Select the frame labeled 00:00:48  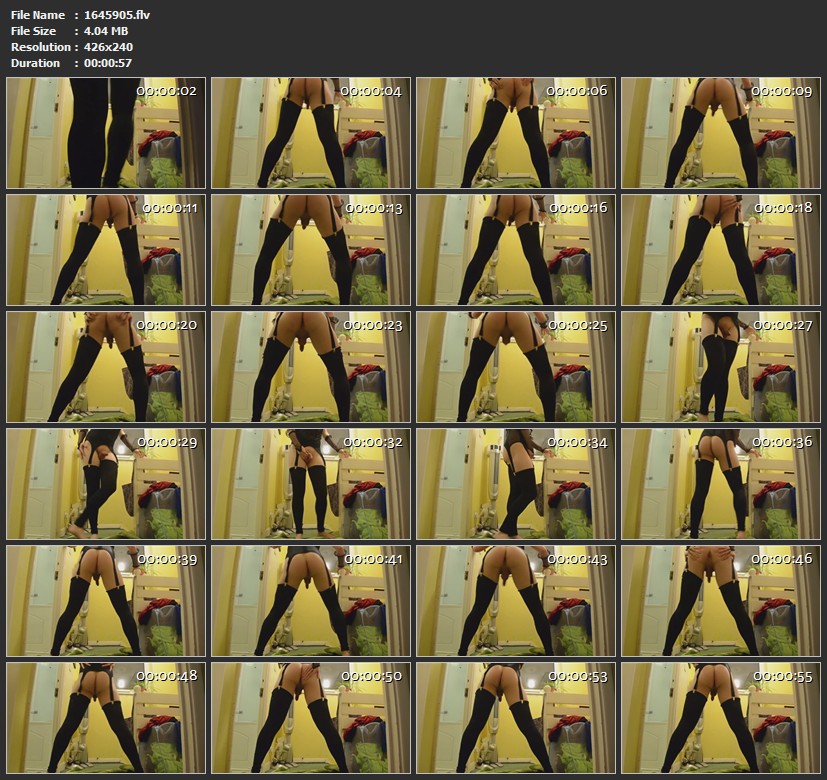106,717
